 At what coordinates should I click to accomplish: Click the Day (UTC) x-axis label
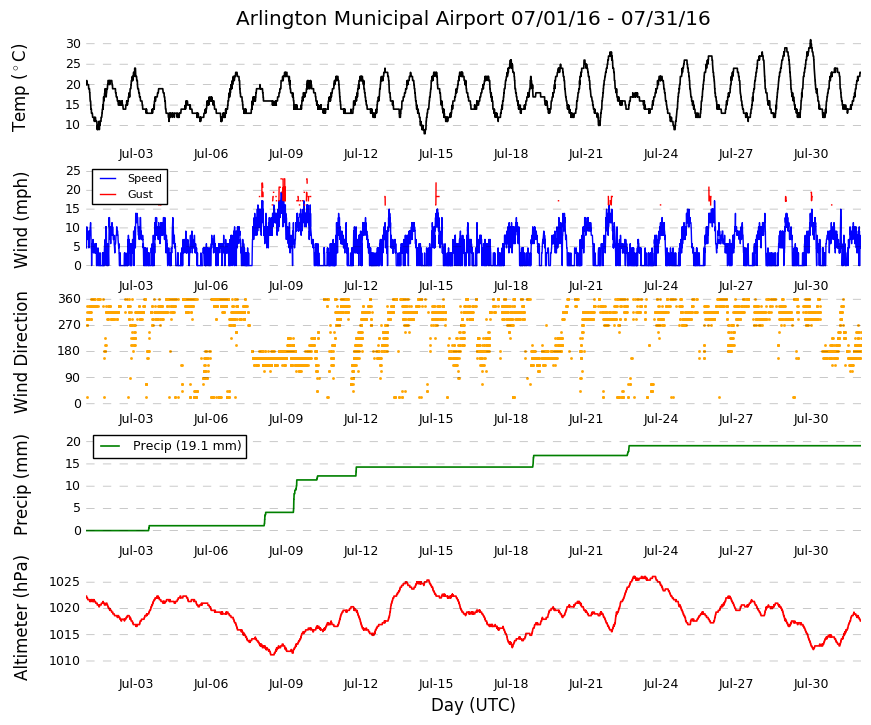[473, 705]
